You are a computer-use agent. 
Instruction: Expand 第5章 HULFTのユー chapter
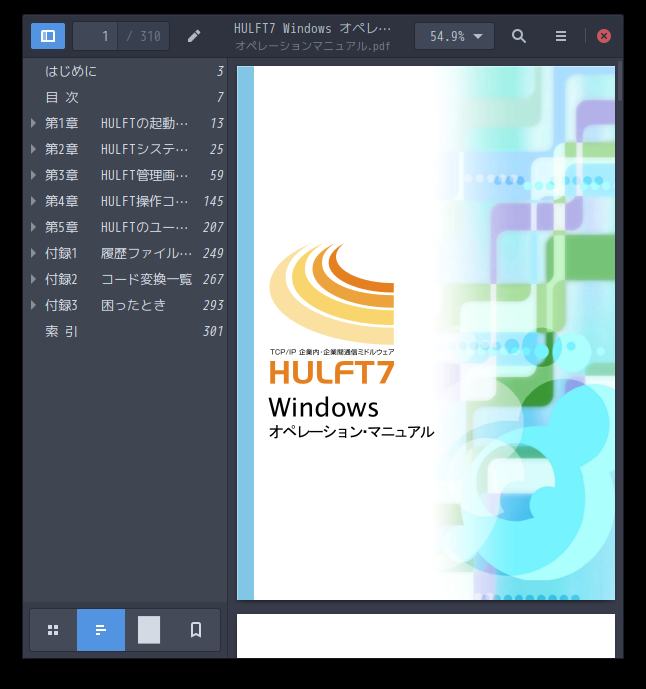pyautogui.click(x=33, y=227)
